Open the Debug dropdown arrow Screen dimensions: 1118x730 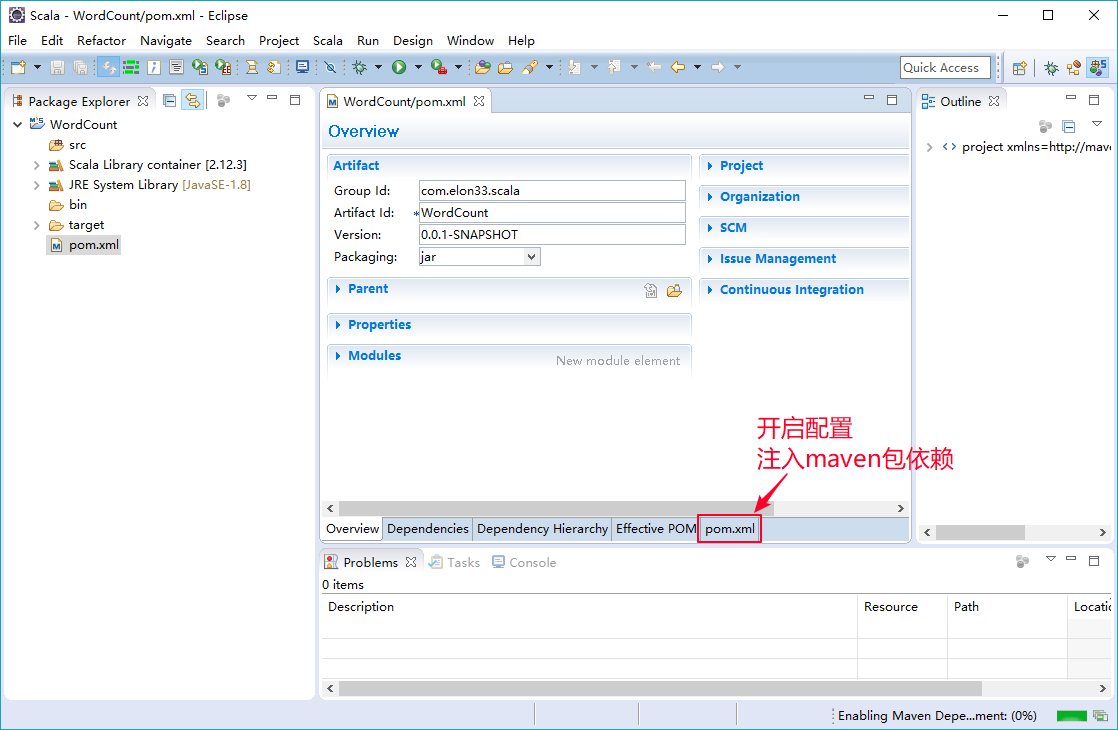tap(379, 67)
